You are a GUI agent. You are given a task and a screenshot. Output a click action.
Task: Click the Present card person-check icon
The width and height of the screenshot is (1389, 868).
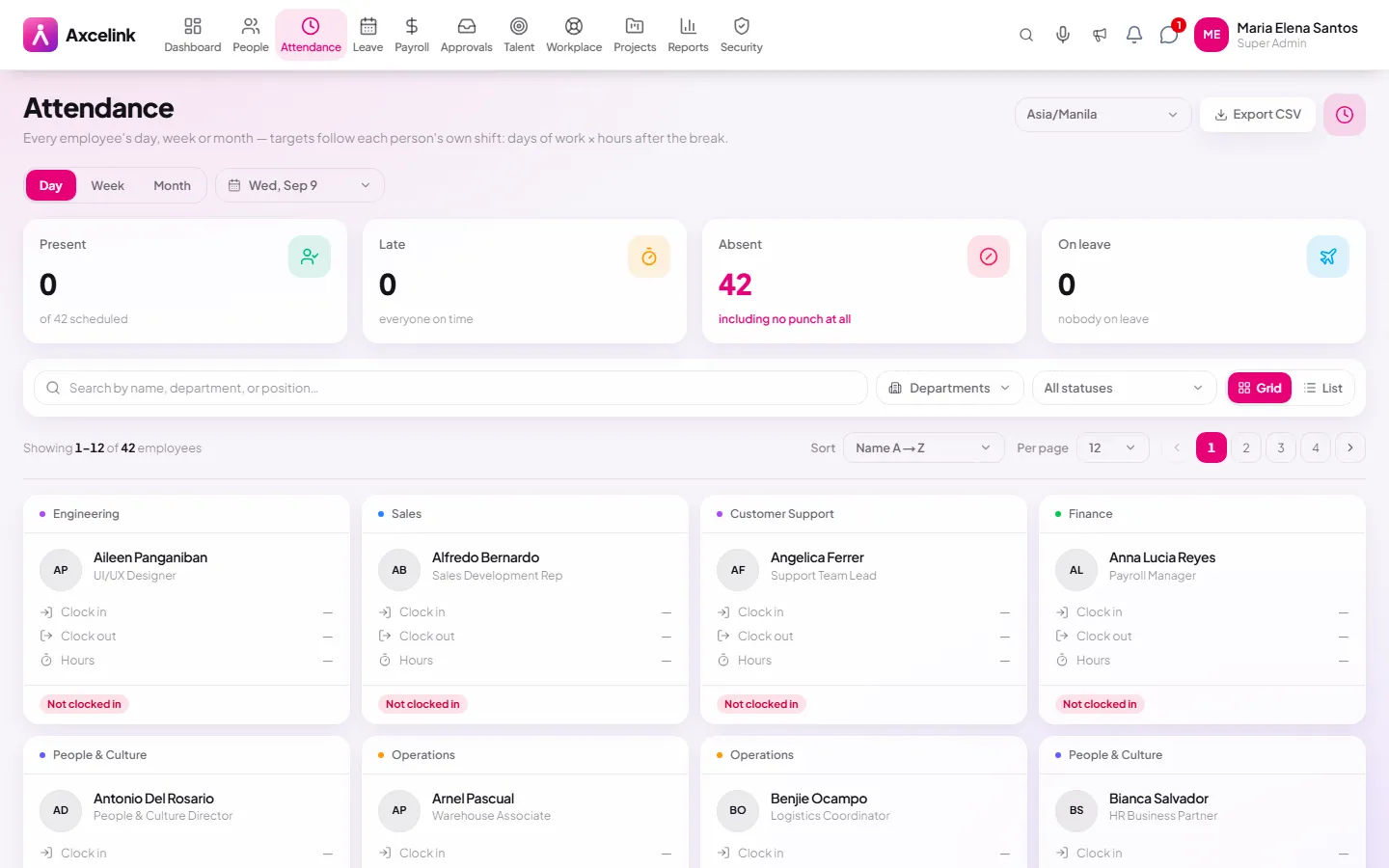310,257
